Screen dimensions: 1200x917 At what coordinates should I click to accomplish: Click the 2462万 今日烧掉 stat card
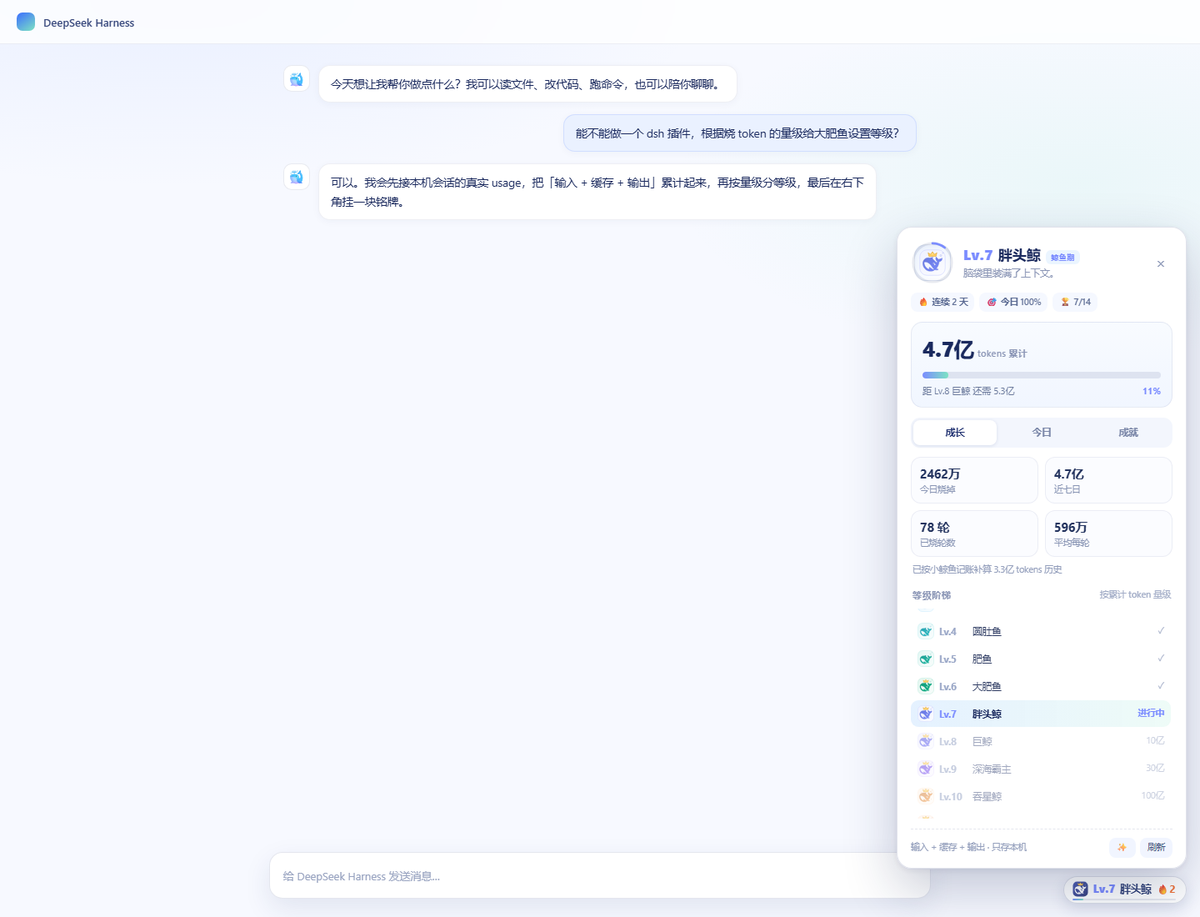[x=974, y=480]
